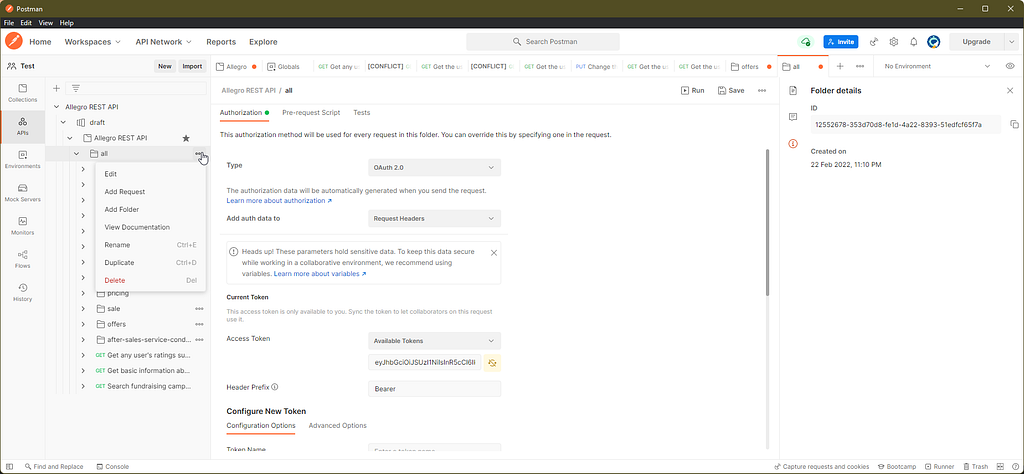Image resolution: width=1024 pixels, height=474 pixels.
Task: Open the user avatar menu
Action: coord(933,42)
